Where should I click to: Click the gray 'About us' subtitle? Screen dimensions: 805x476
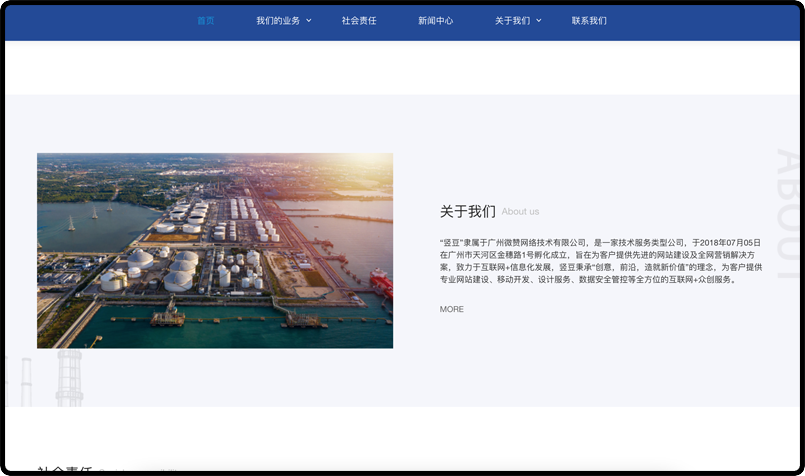pos(520,212)
